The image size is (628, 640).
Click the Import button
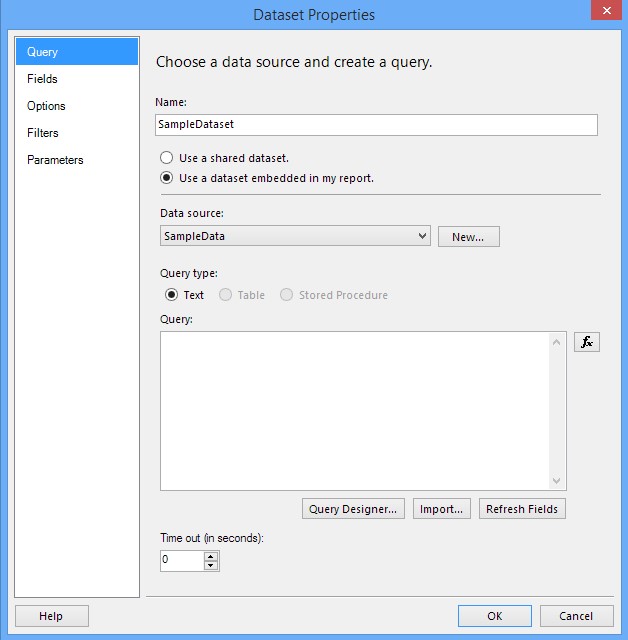click(442, 509)
